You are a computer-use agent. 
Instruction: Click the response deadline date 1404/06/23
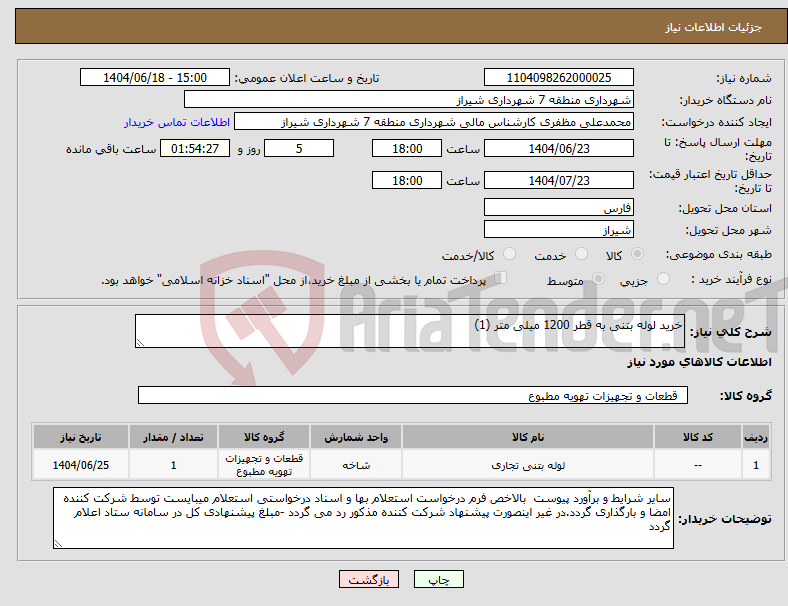pyautogui.click(x=559, y=148)
